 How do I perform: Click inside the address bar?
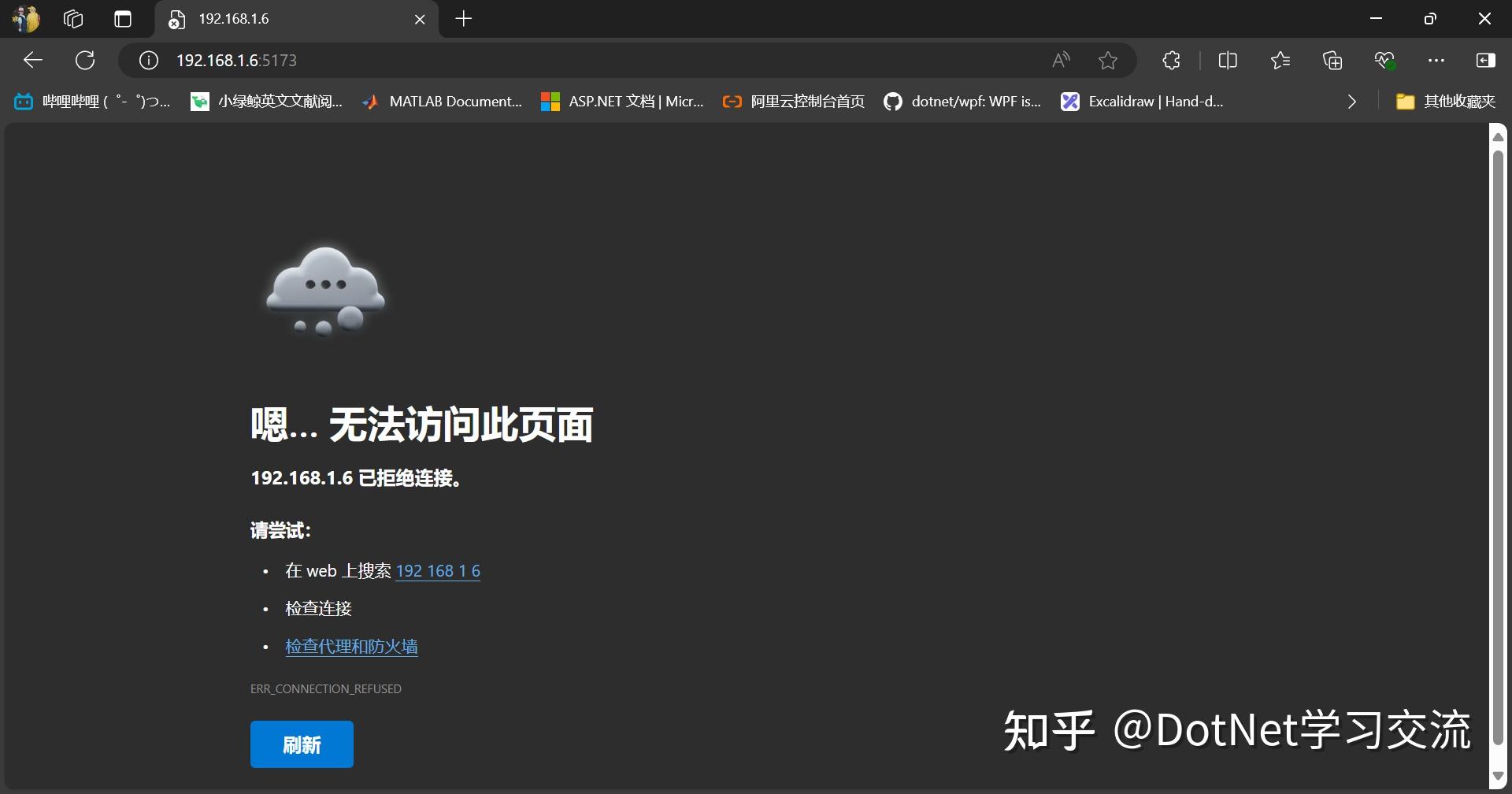[x=551, y=60]
